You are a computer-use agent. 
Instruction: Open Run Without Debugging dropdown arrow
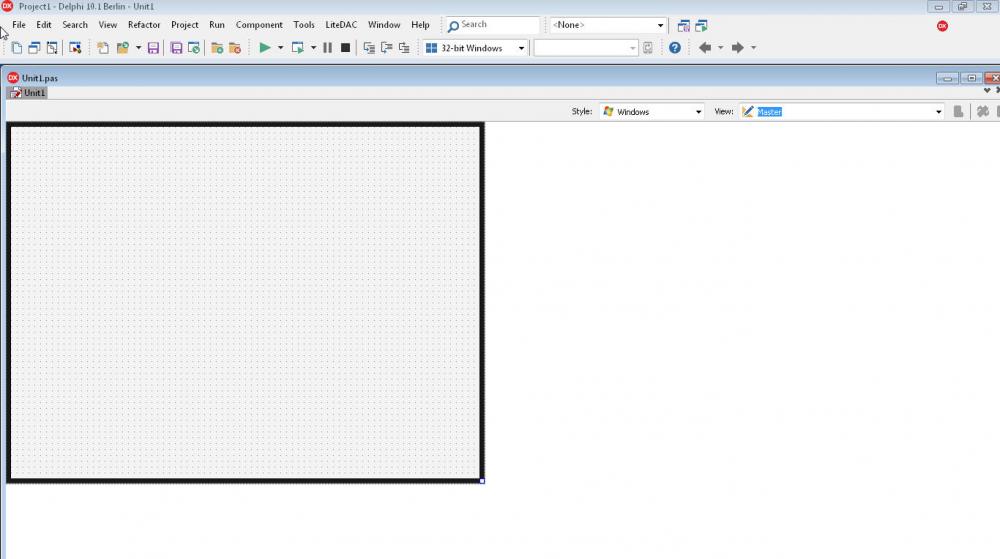(x=313, y=48)
